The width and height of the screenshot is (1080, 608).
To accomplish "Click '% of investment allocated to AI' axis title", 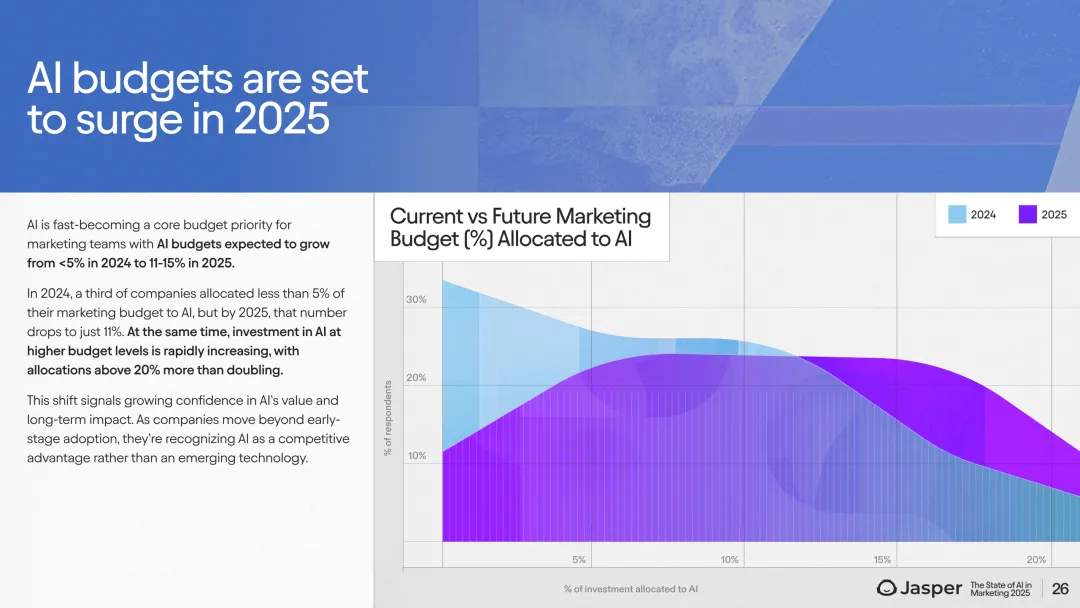I will (x=630, y=589).
